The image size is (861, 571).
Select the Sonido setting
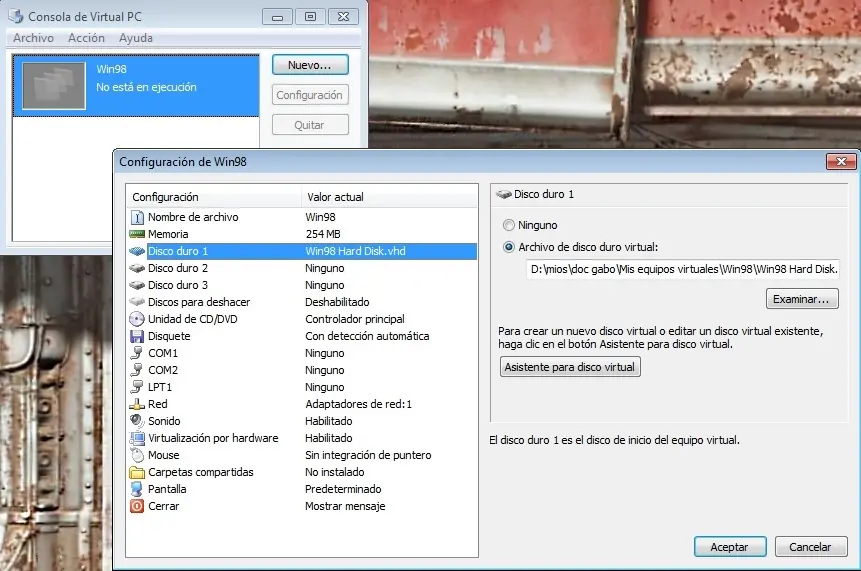pos(302,421)
